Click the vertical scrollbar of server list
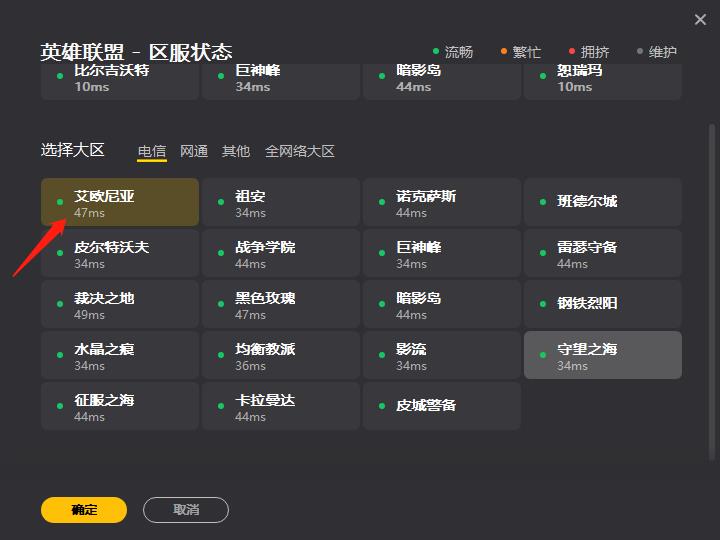Viewport: 720px width, 540px height. click(x=711, y=292)
